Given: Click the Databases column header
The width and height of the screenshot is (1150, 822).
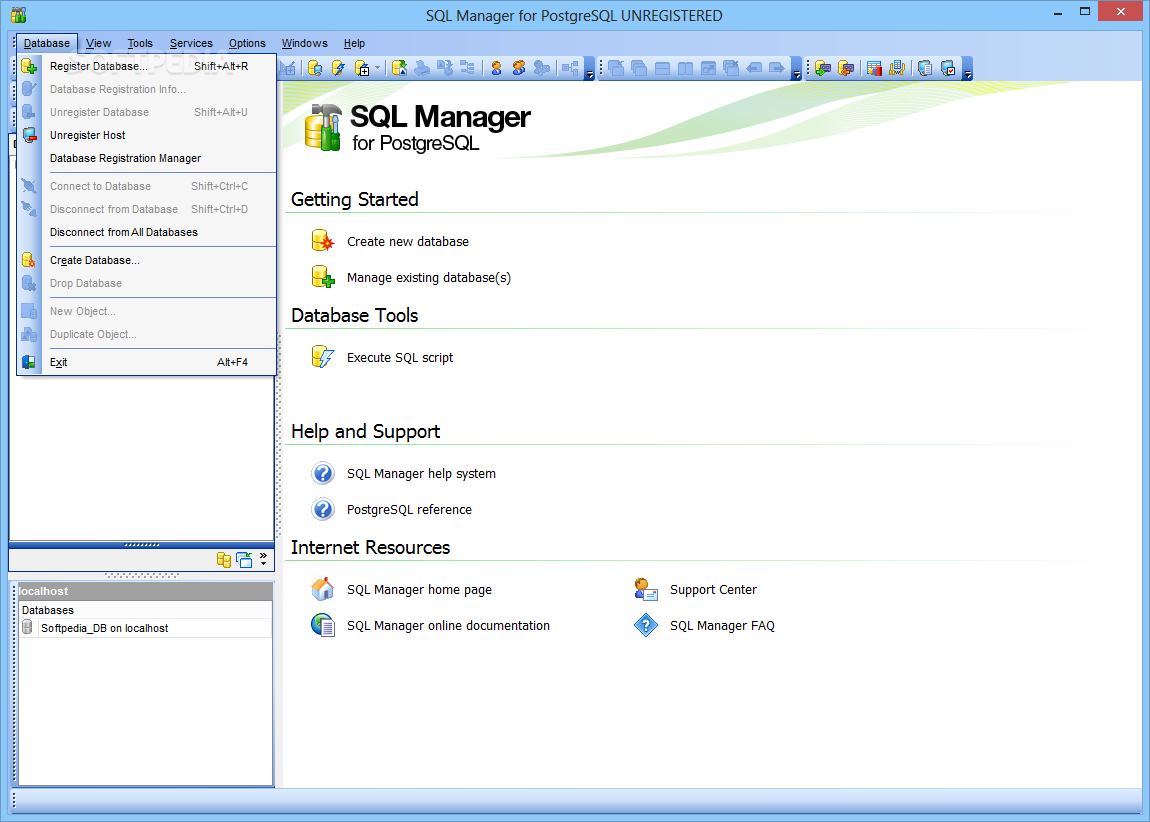Looking at the screenshot, I should pyautogui.click(x=145, y=610).
